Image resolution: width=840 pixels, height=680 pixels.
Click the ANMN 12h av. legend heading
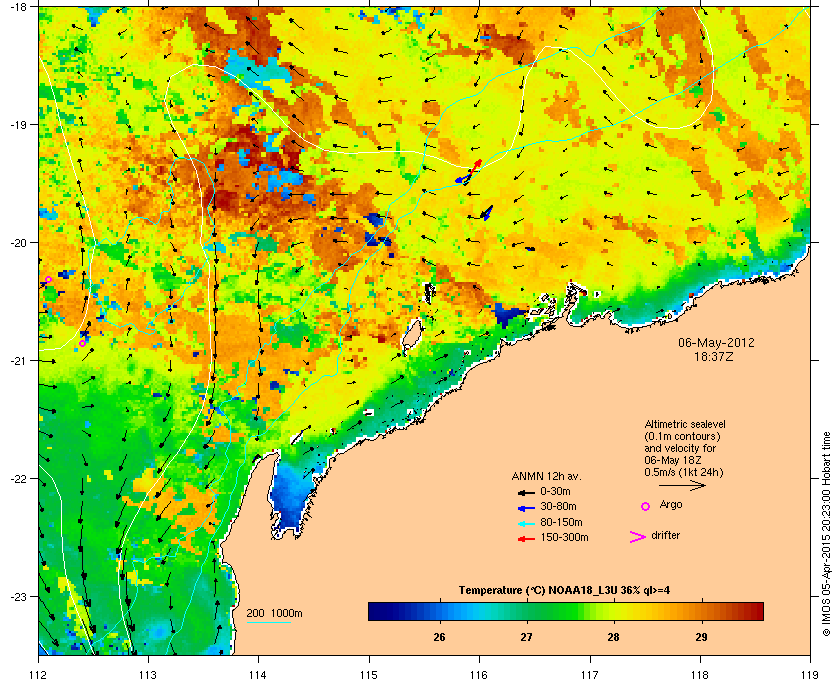pos(546,476)
